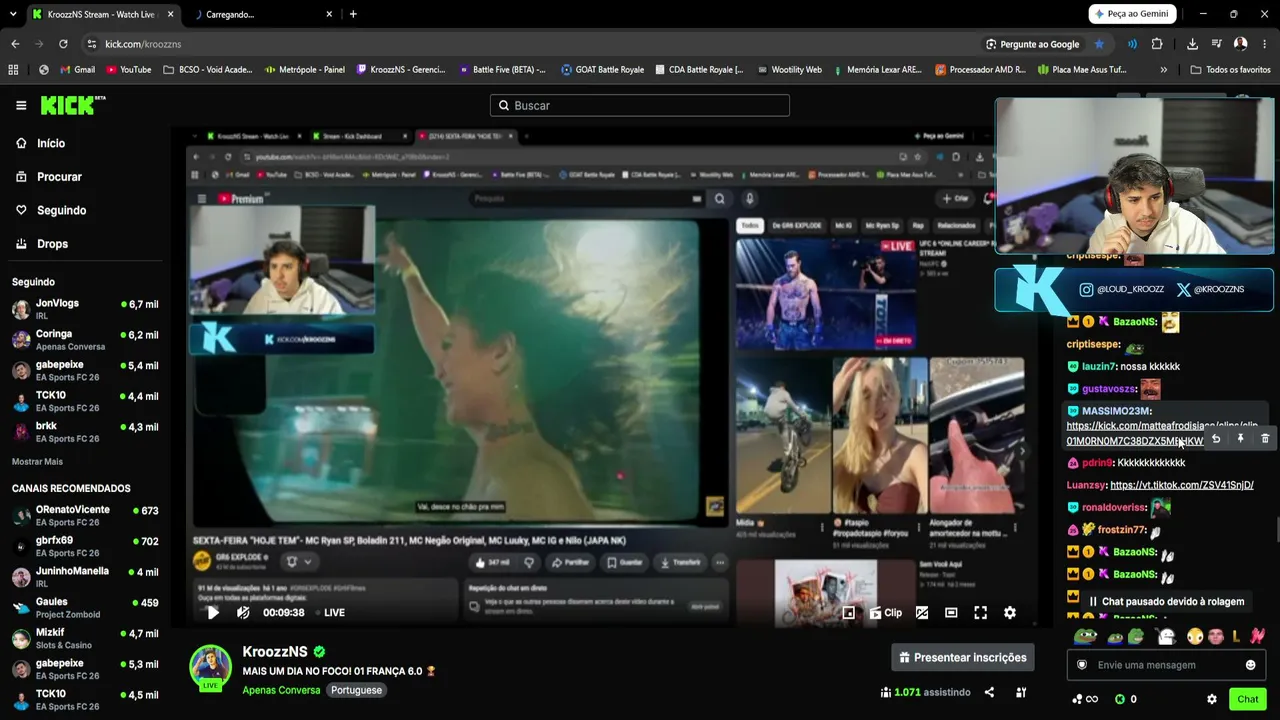Screen dimensions: 1280x720
Task: Open the stream moderation options icon next to share
Action: pos(1021,692)
